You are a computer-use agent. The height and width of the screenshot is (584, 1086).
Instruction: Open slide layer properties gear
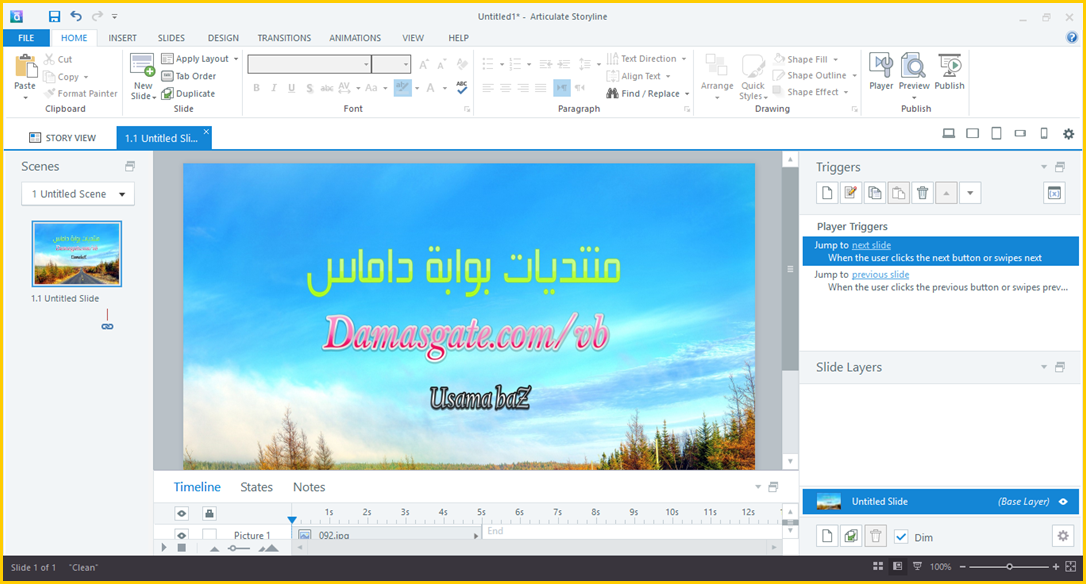point(1063,536)
